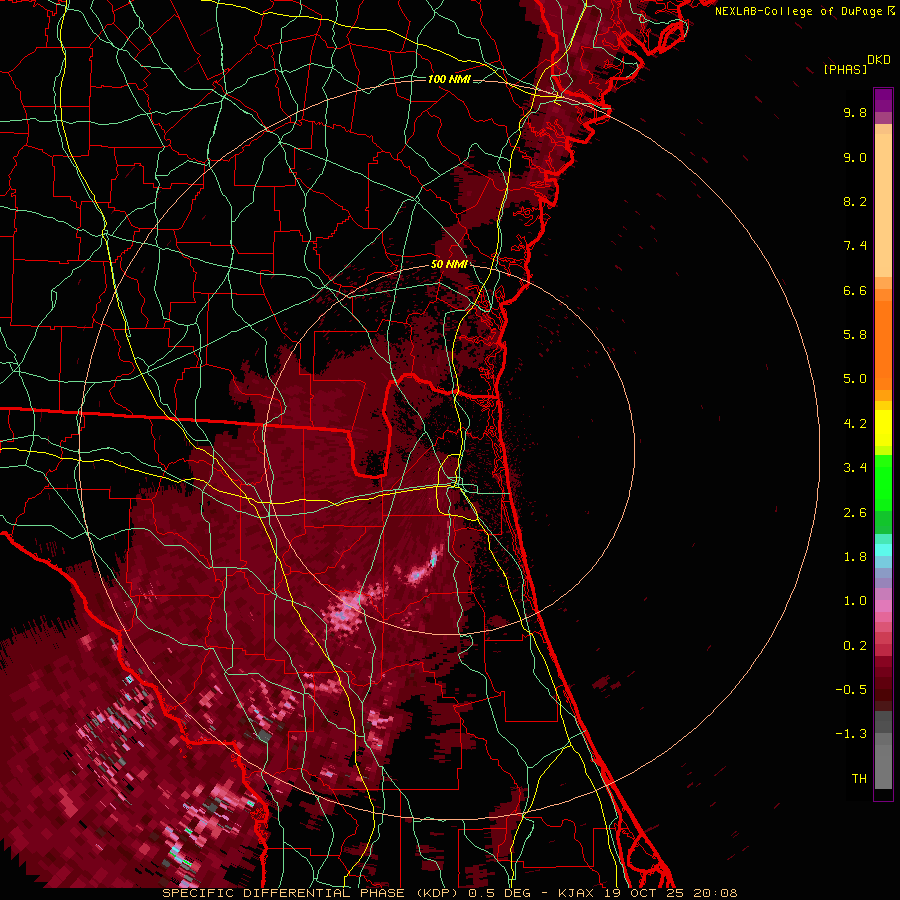The height and width of the screenshot is (900, 900).
Task: Click the 7.4 legend value
Action: click(855, 246)
